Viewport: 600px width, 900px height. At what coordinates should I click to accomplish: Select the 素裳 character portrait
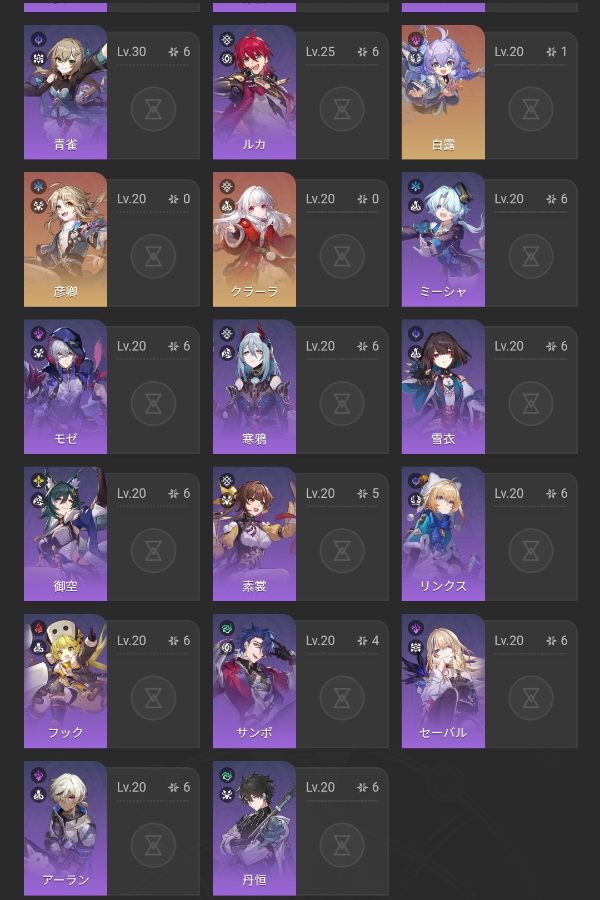click(x=254, y=534)
